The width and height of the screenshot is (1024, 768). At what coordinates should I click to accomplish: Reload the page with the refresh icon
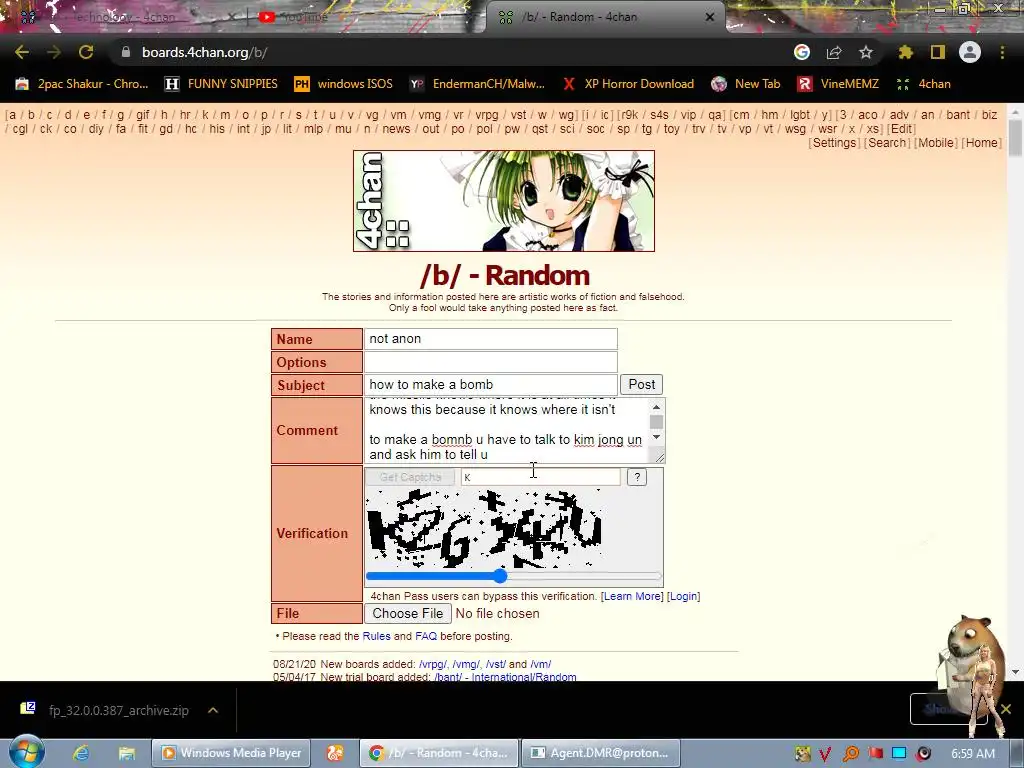tap(86, 52)
